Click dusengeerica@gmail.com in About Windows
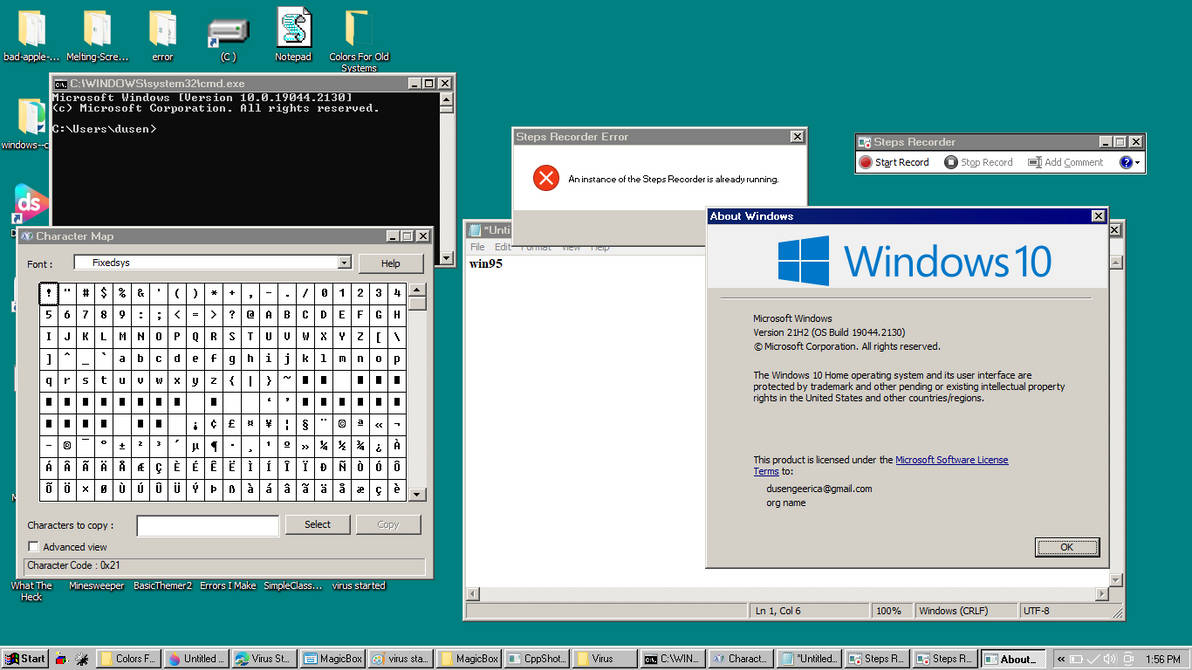 coord(819,489)
